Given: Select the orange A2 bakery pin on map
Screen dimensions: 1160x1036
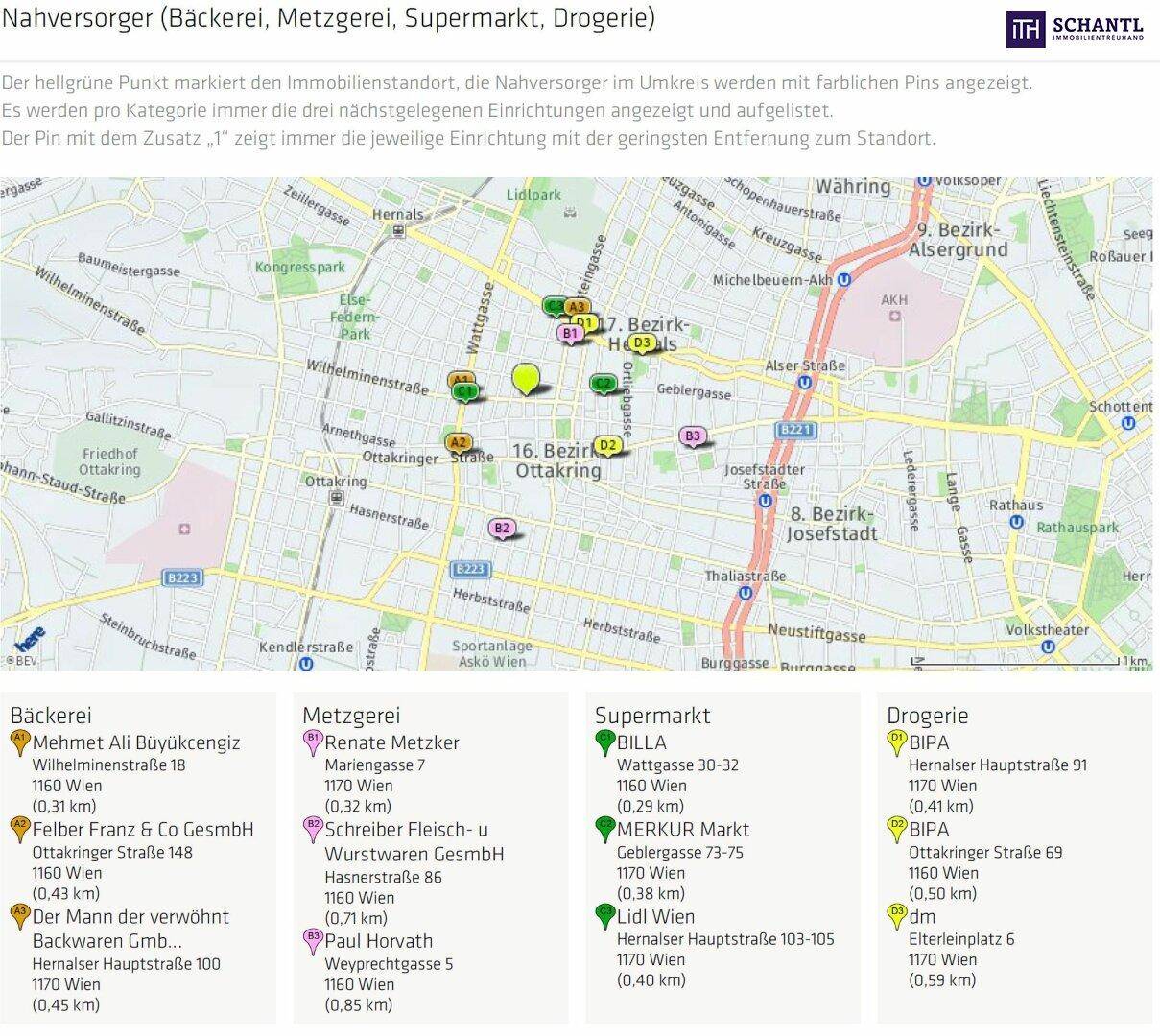Looking at the screenshot, I should 459,443.
